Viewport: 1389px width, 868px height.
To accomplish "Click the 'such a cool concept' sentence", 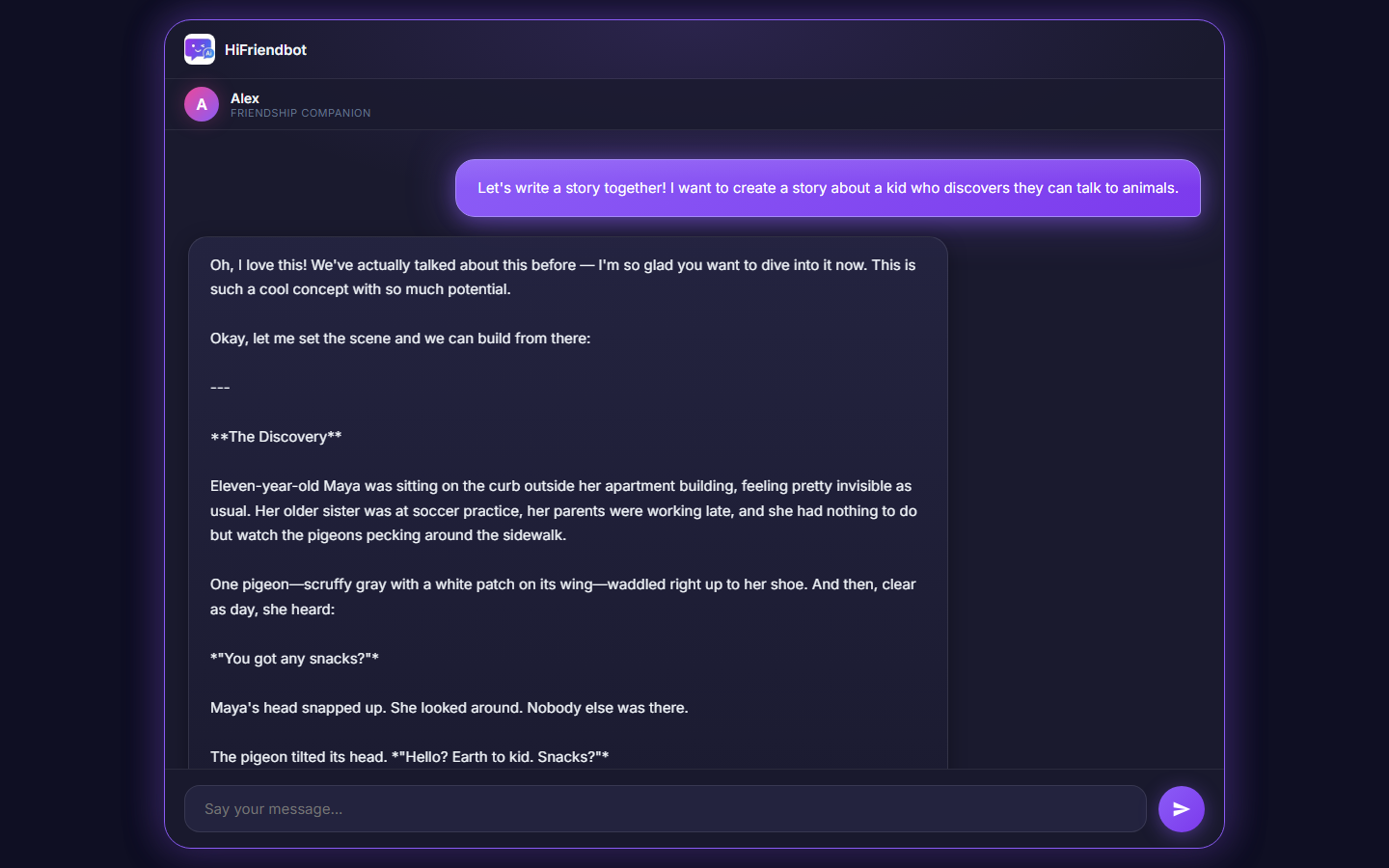I will [x=361, y=289].
